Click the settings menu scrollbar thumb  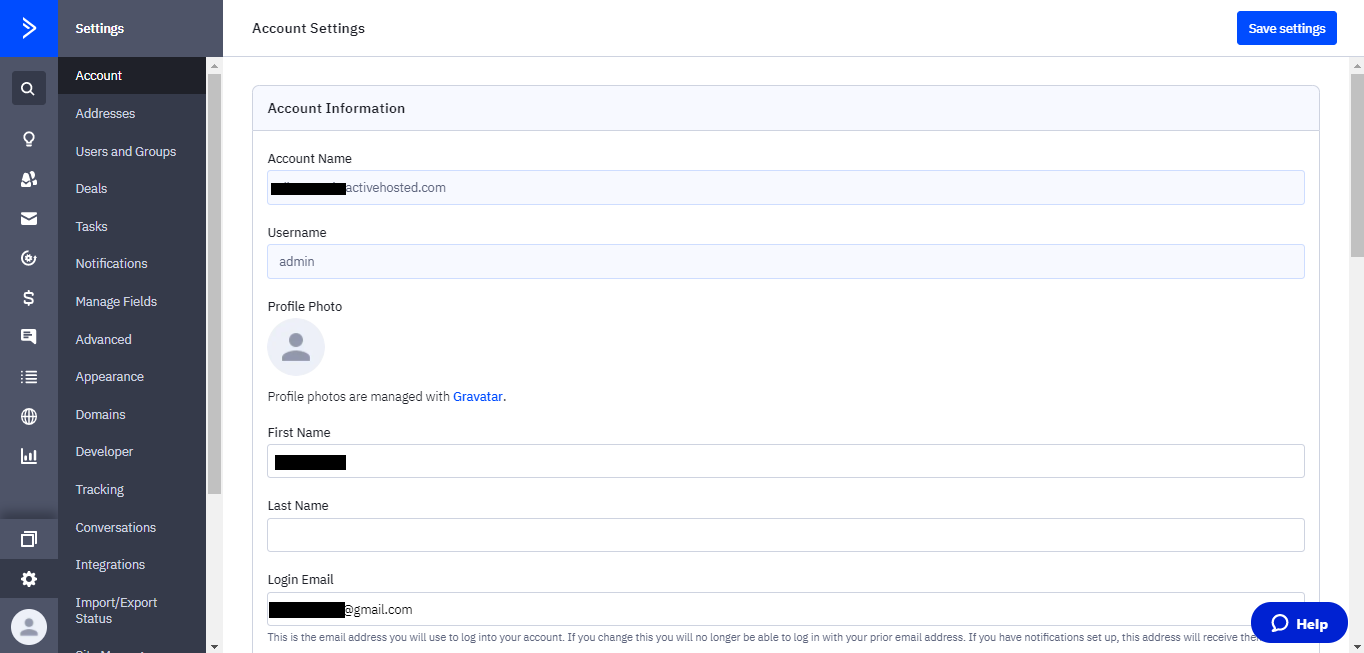click(x=214, y=283)
